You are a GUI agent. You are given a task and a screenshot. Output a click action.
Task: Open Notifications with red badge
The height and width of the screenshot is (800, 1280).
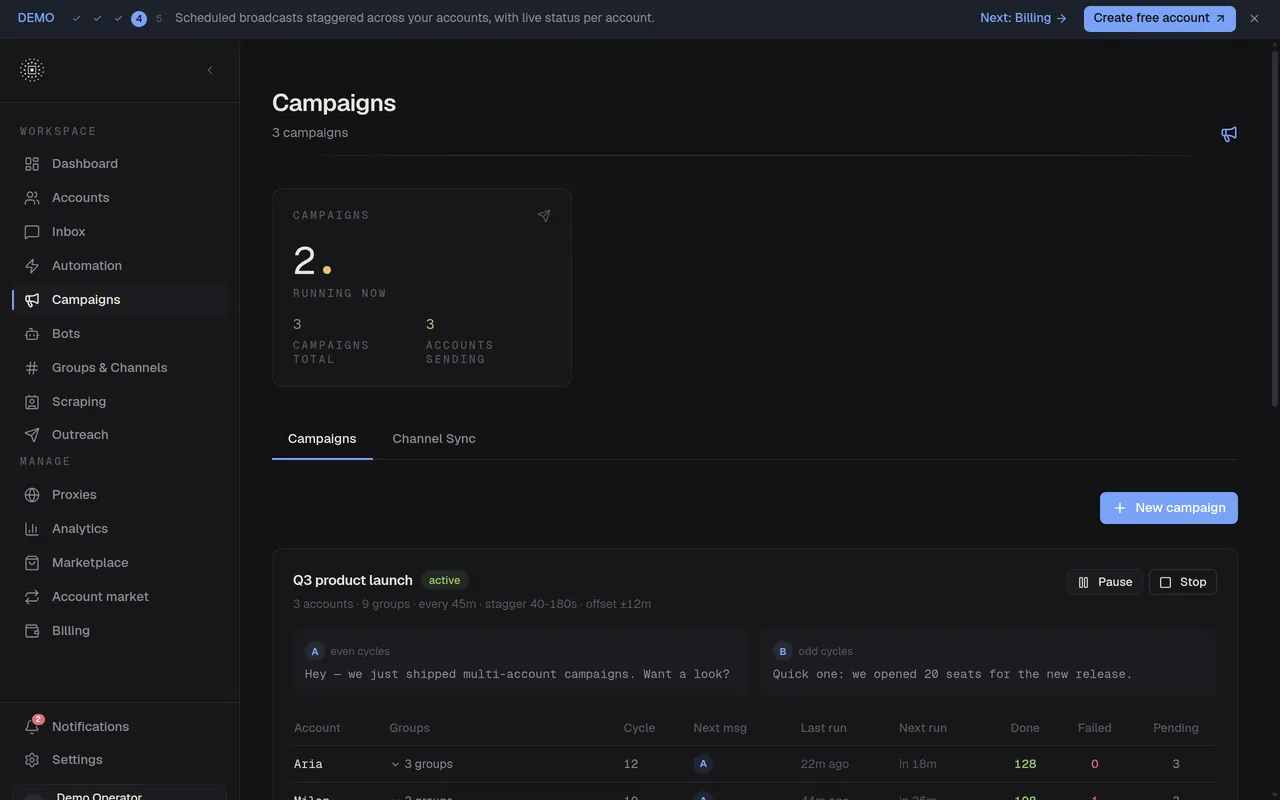[120, 727]
